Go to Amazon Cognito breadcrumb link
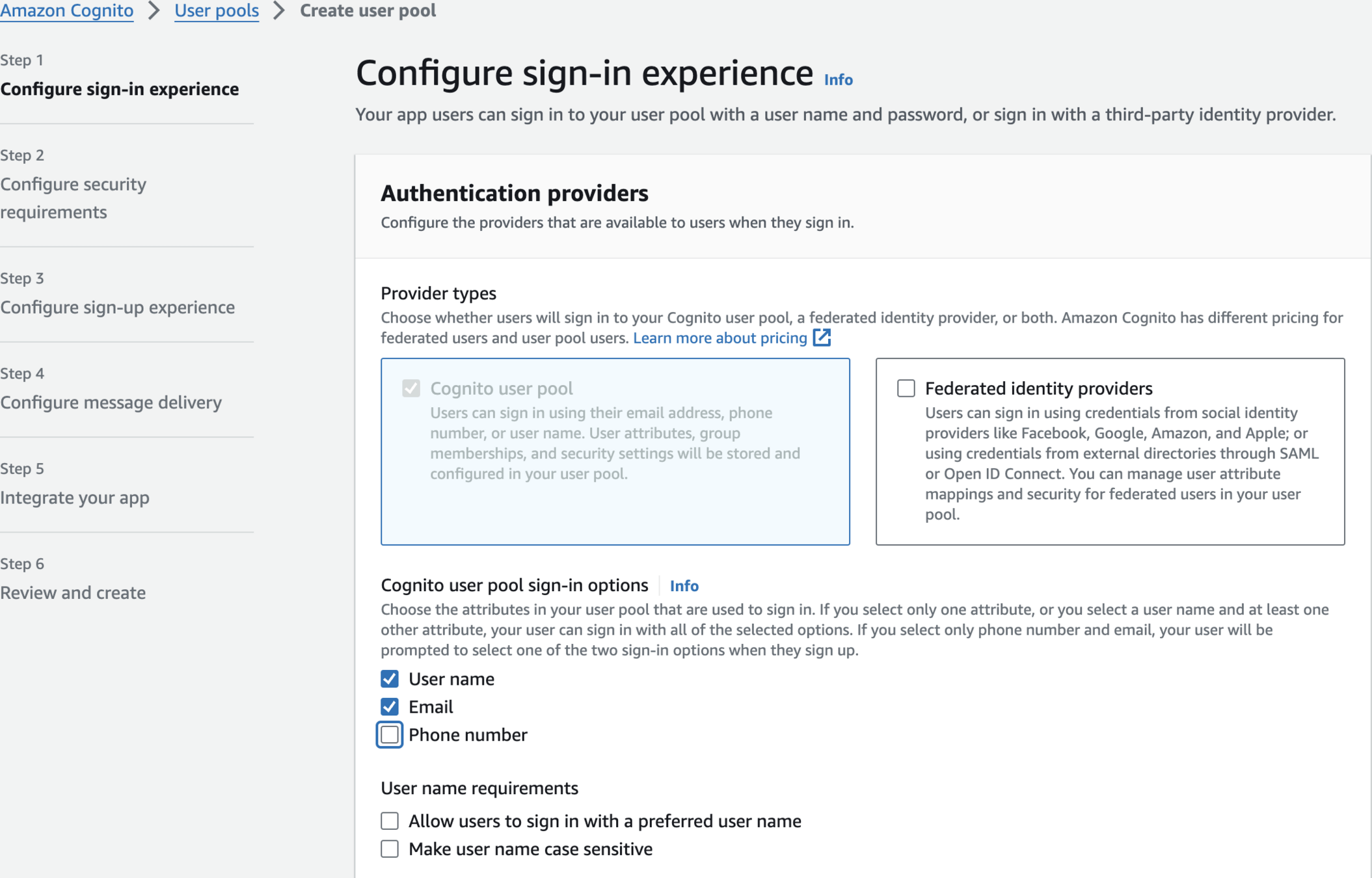Screen dimensions: 1372x878 (67, 10)
